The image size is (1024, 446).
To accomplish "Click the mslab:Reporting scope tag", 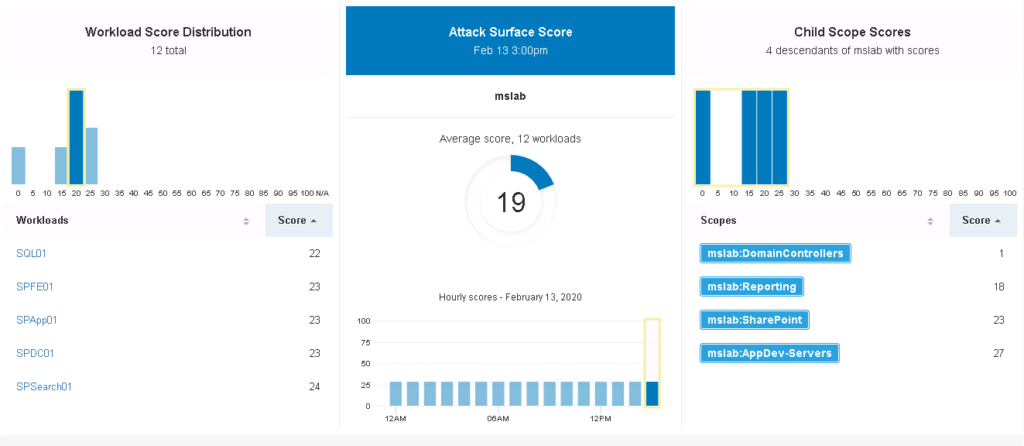I will [x=751, y=287].
